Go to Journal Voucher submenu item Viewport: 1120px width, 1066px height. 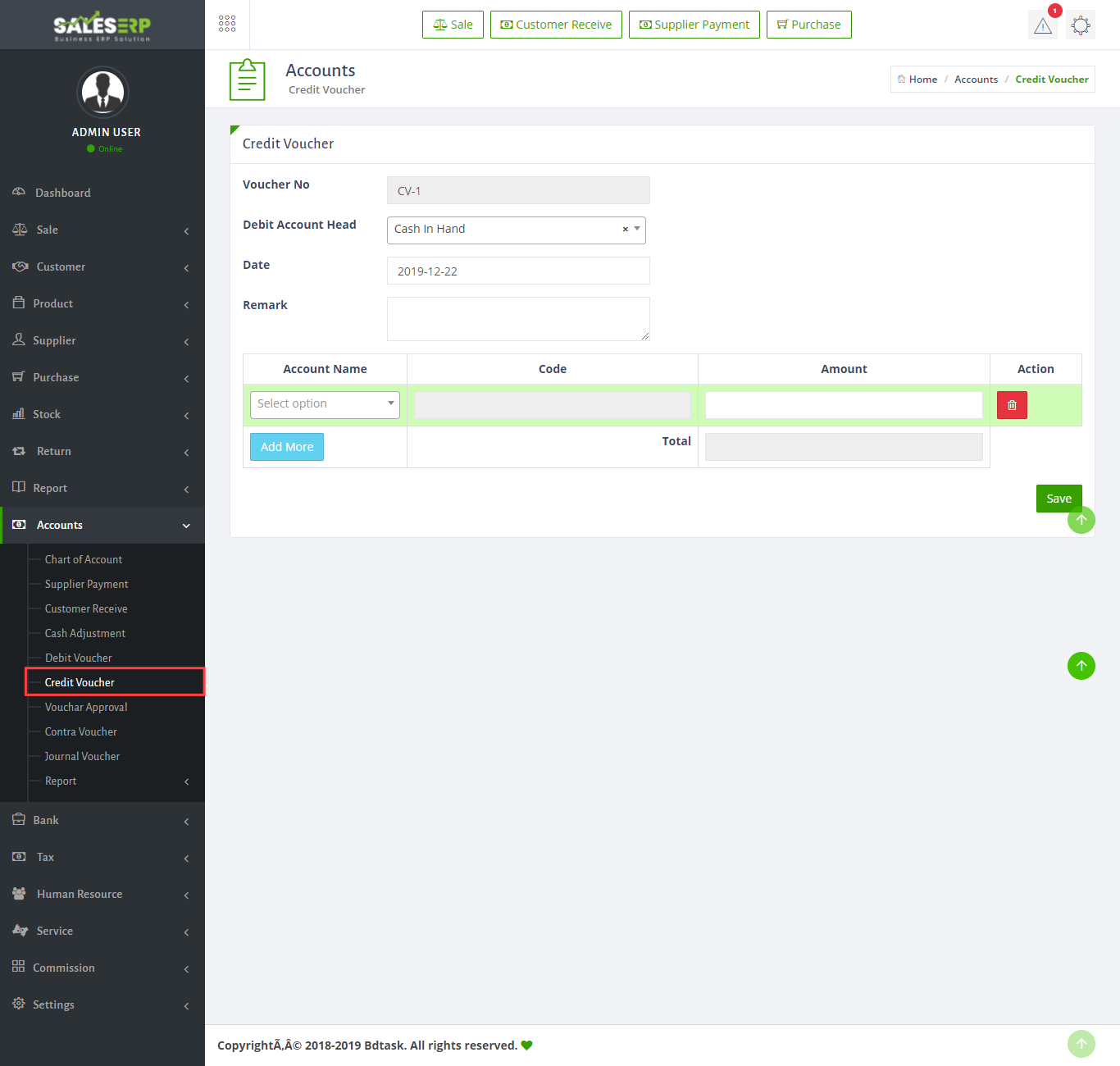(82, 756)
